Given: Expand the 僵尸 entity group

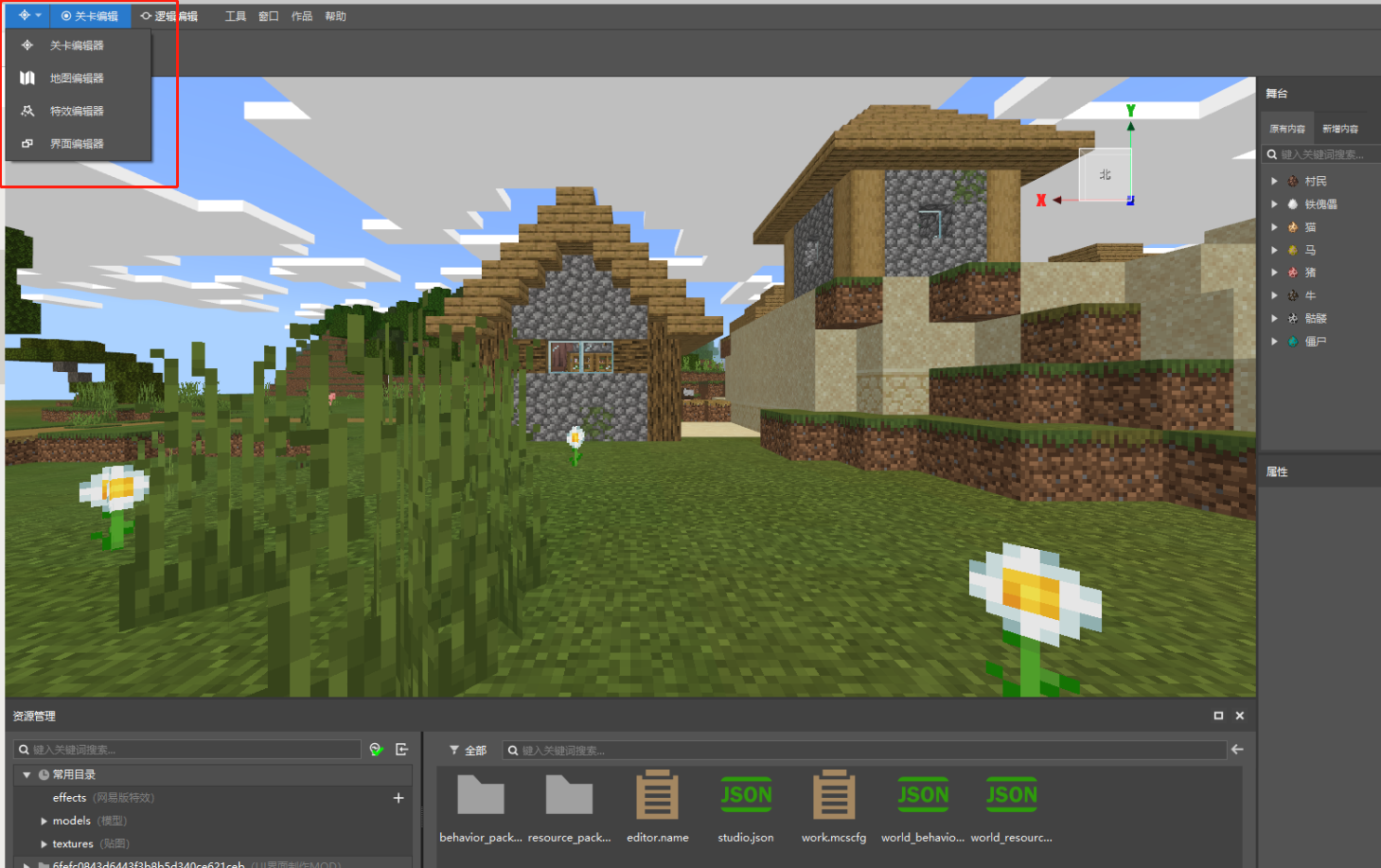Looking at the screenshot, I should [1274, 342].
